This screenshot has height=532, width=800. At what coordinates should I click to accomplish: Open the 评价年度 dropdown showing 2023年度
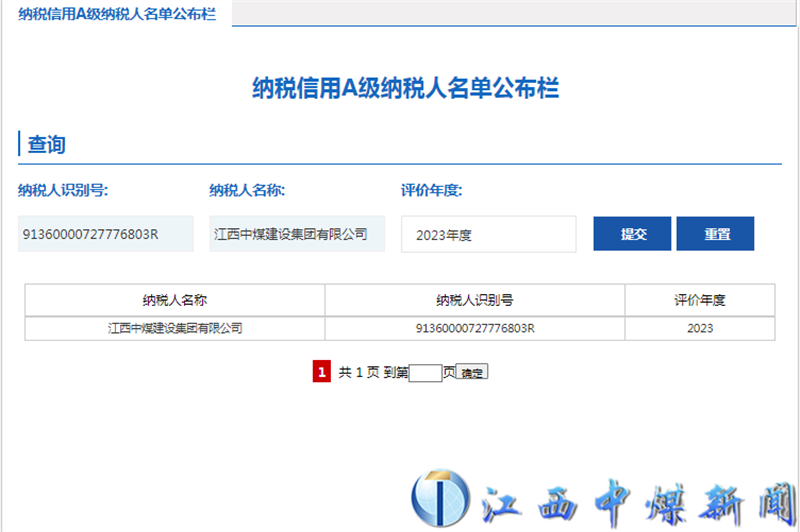pyautogui.click(x=489, y=234)
